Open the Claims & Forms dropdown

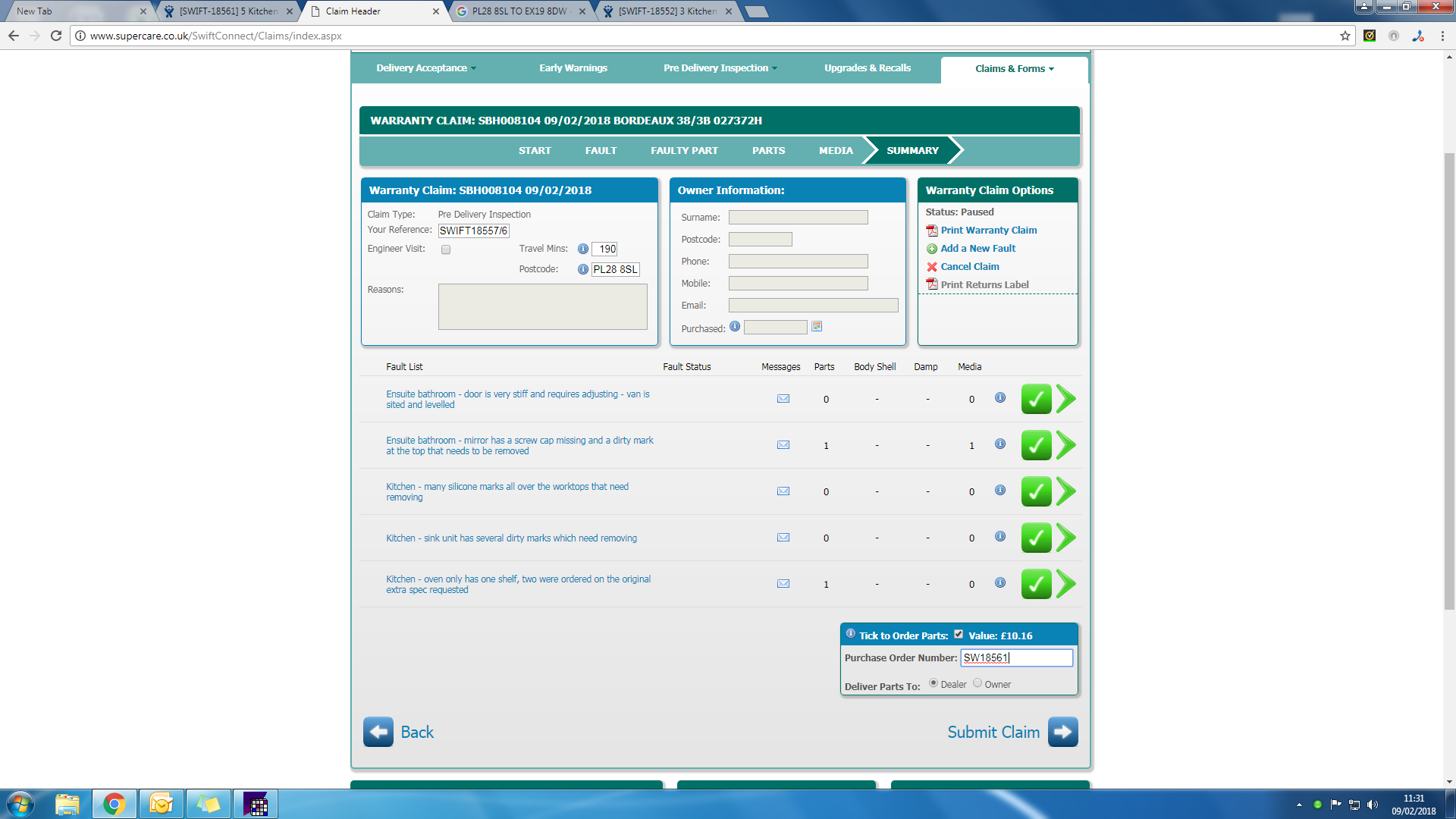(1014, 69)
